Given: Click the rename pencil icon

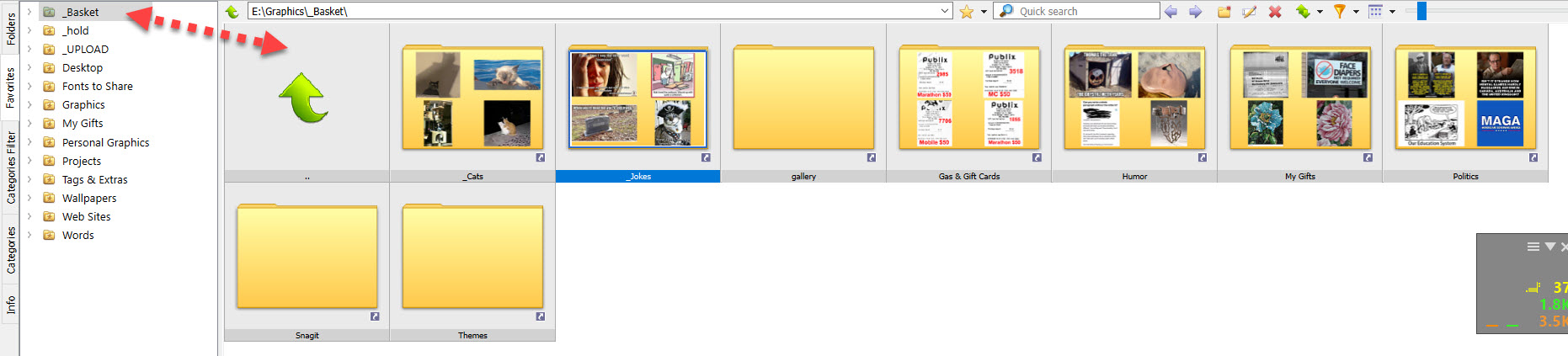Looking at the screenshot, I should [1250, 12].
